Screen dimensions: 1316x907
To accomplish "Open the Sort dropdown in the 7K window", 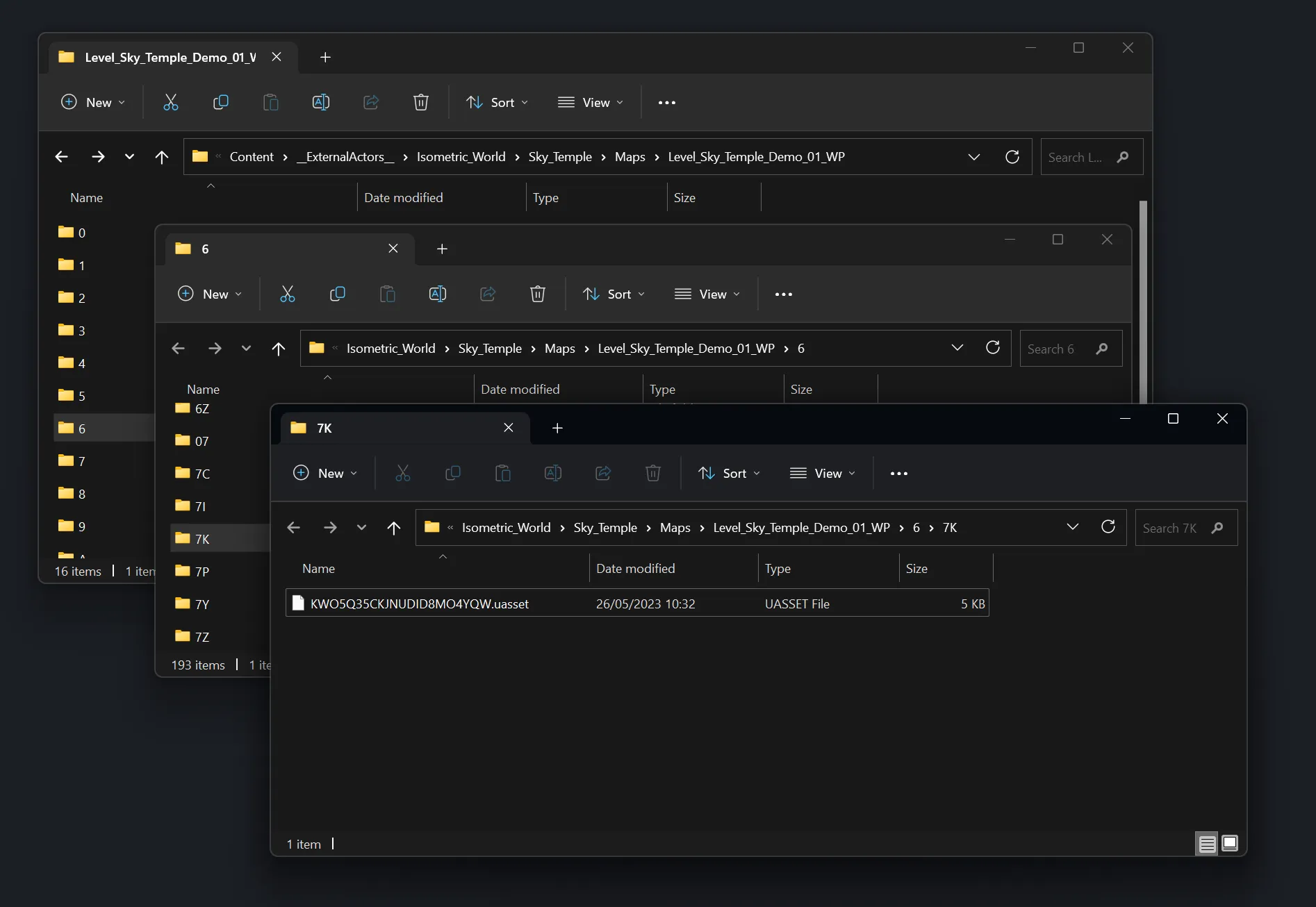I will [x=729, y=473].
